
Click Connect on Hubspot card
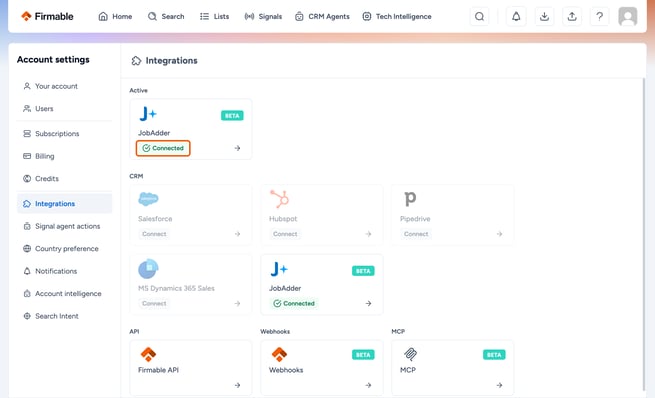tap(285, 234)
